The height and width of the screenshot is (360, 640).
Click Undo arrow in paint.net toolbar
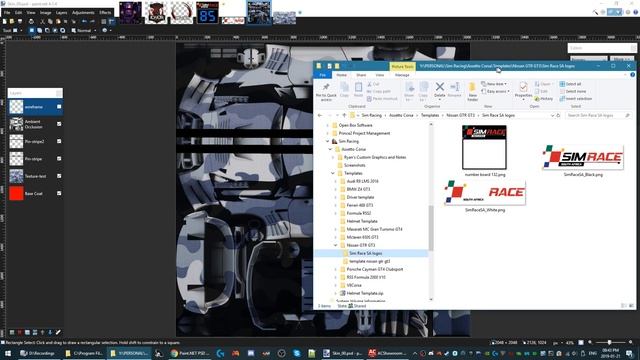(x=84, y=21)
